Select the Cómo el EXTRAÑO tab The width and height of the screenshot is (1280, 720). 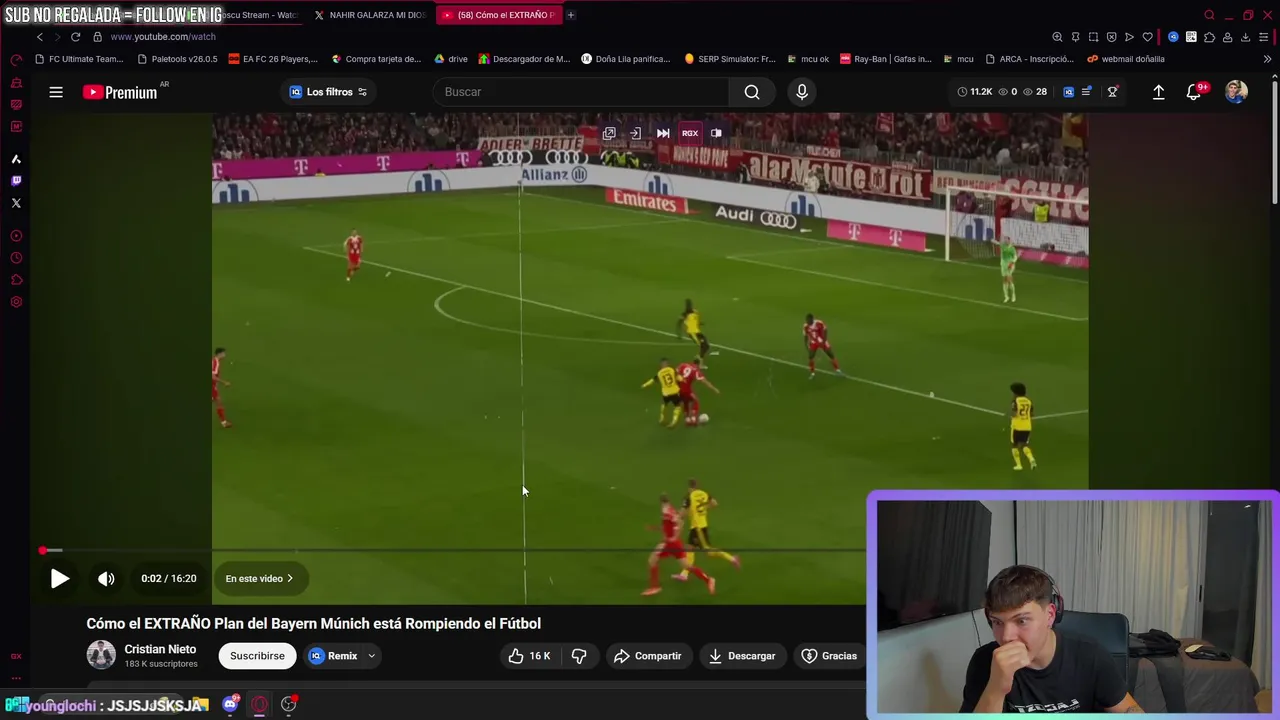497,15
